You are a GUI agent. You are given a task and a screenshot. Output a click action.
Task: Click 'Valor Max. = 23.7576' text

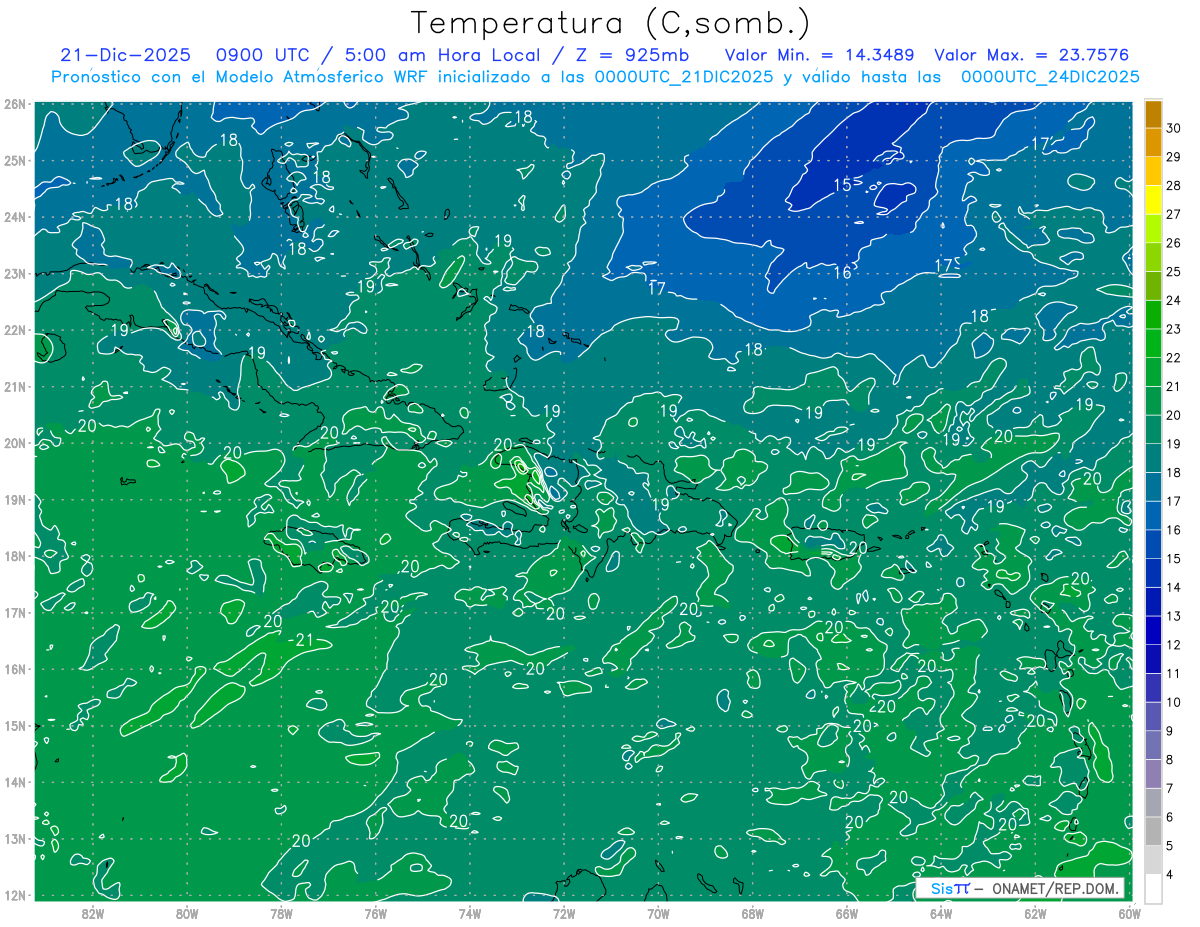pyautogui.click(x=1032, y=55)
